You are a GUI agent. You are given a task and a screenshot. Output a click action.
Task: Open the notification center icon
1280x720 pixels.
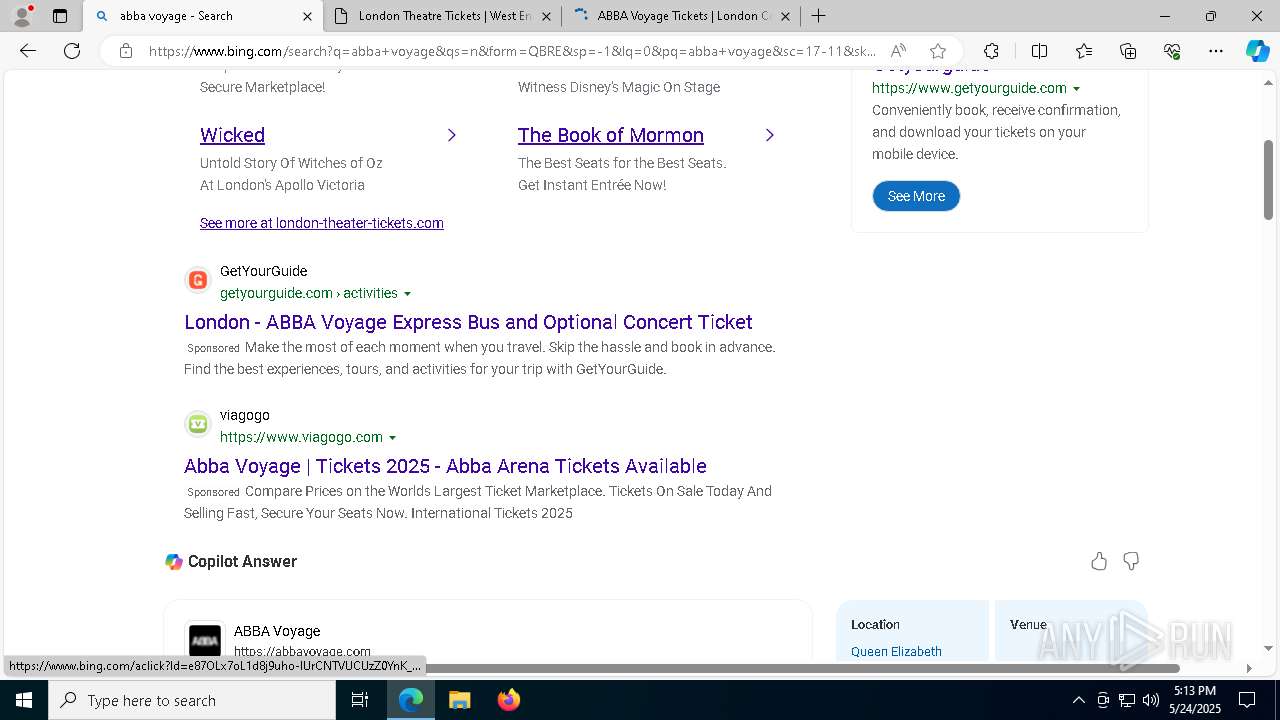click(1247, 700)
